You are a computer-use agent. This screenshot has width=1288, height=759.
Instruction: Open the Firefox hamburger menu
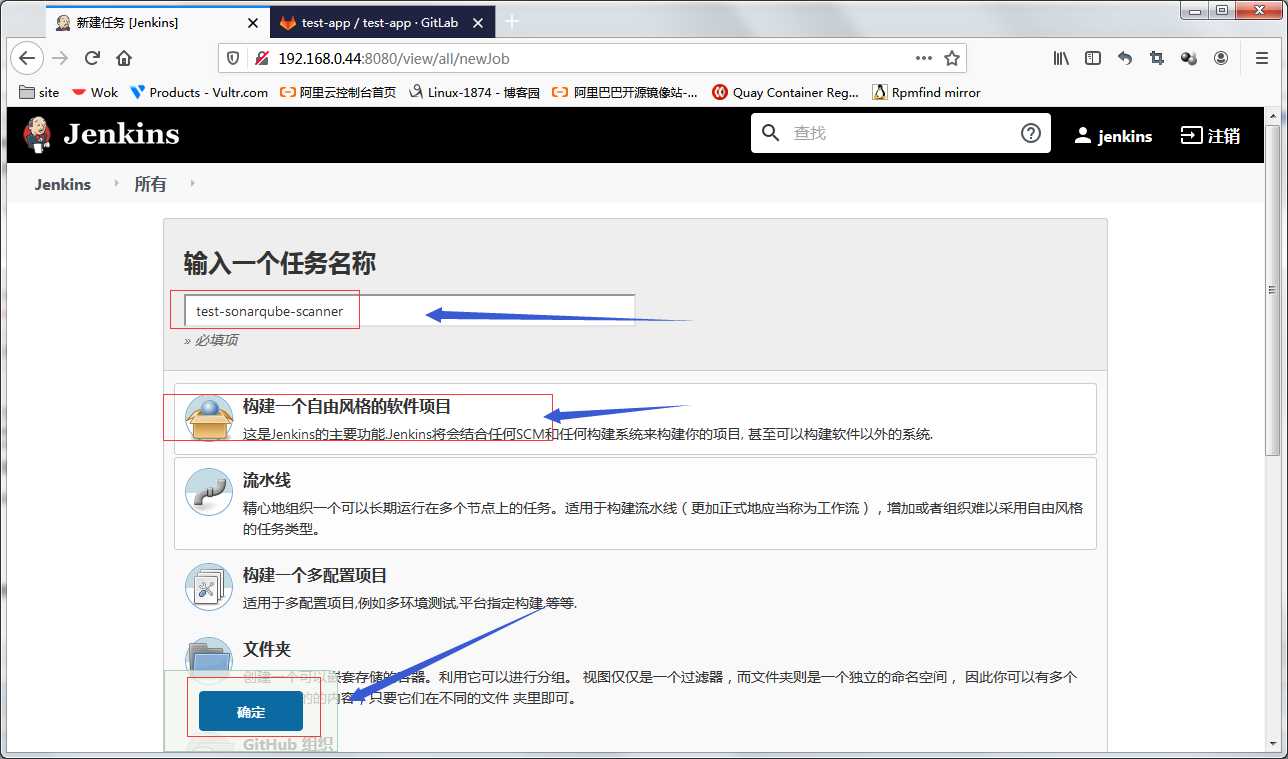click(1261, 58)
